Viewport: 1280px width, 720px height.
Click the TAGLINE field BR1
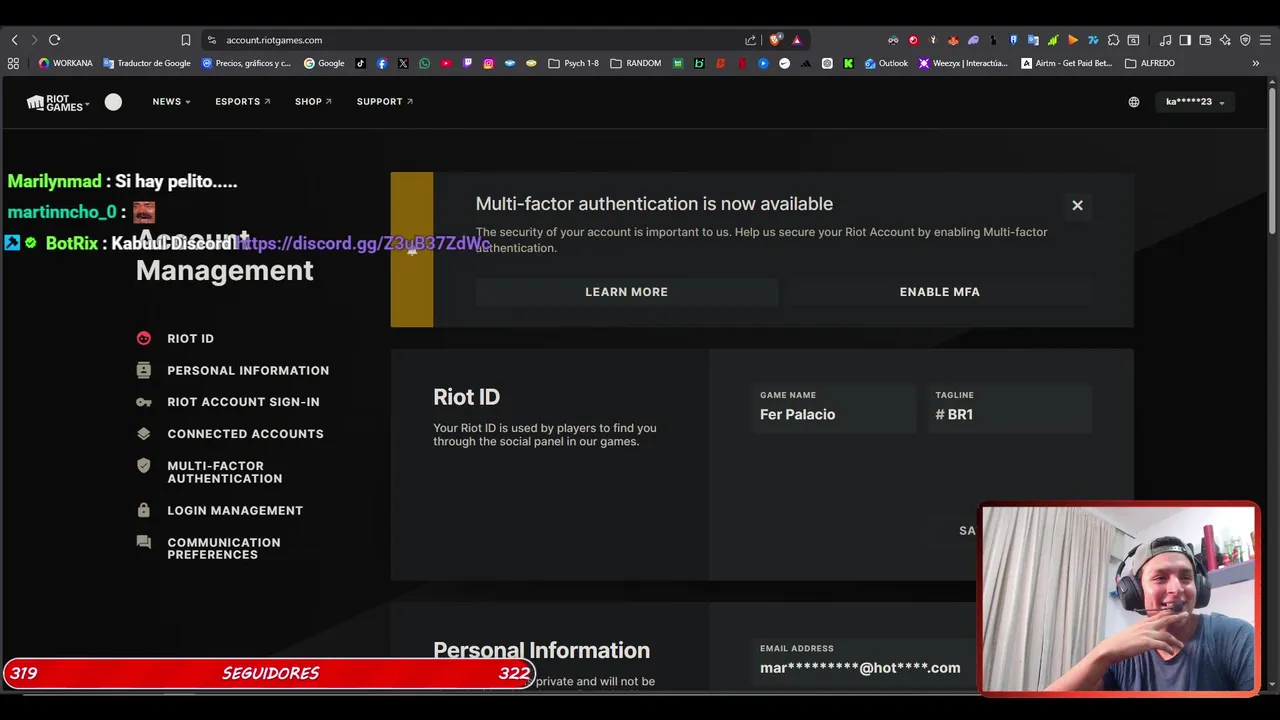coord(1009,408)
